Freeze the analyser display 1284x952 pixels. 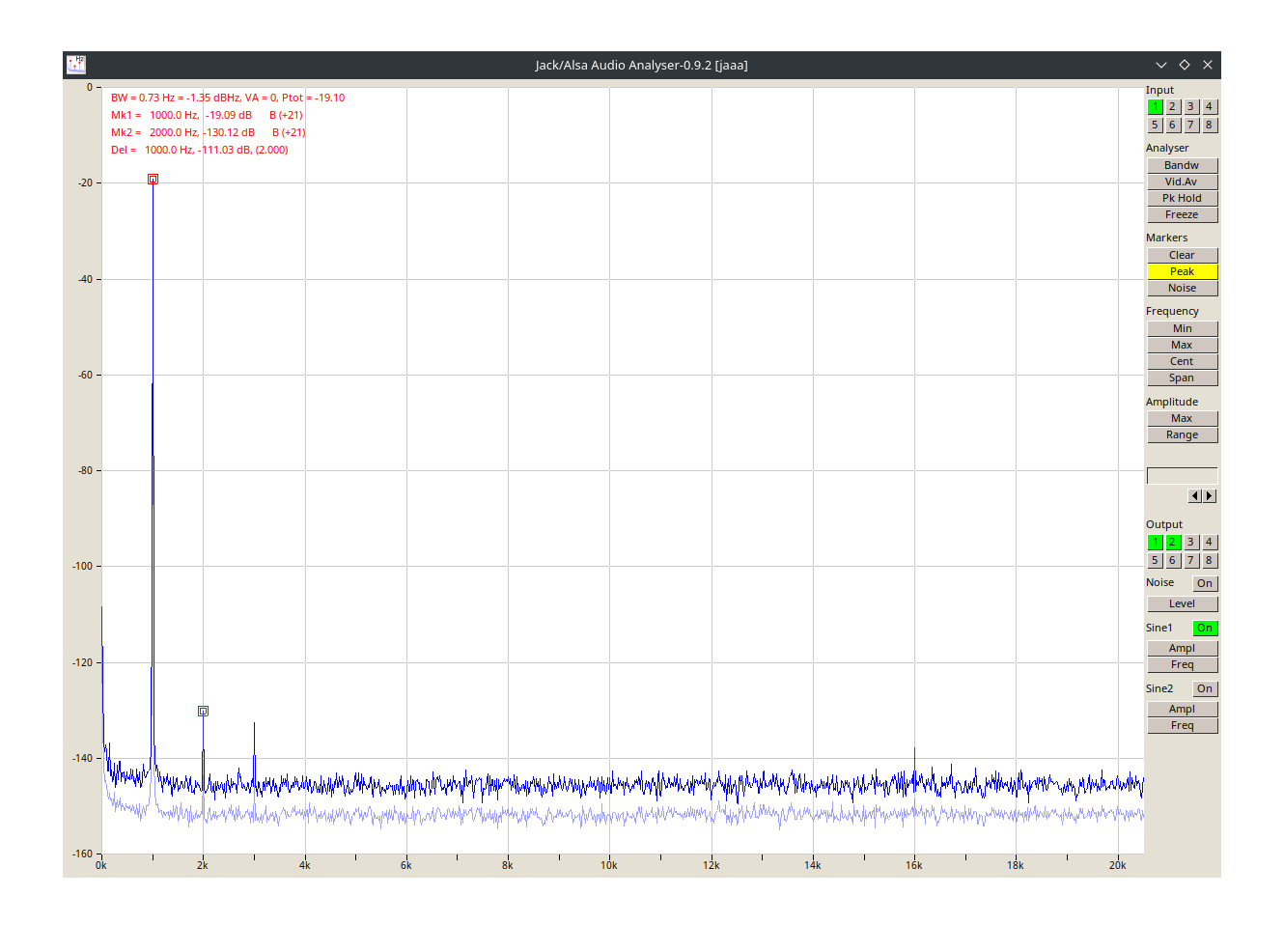1182,214
